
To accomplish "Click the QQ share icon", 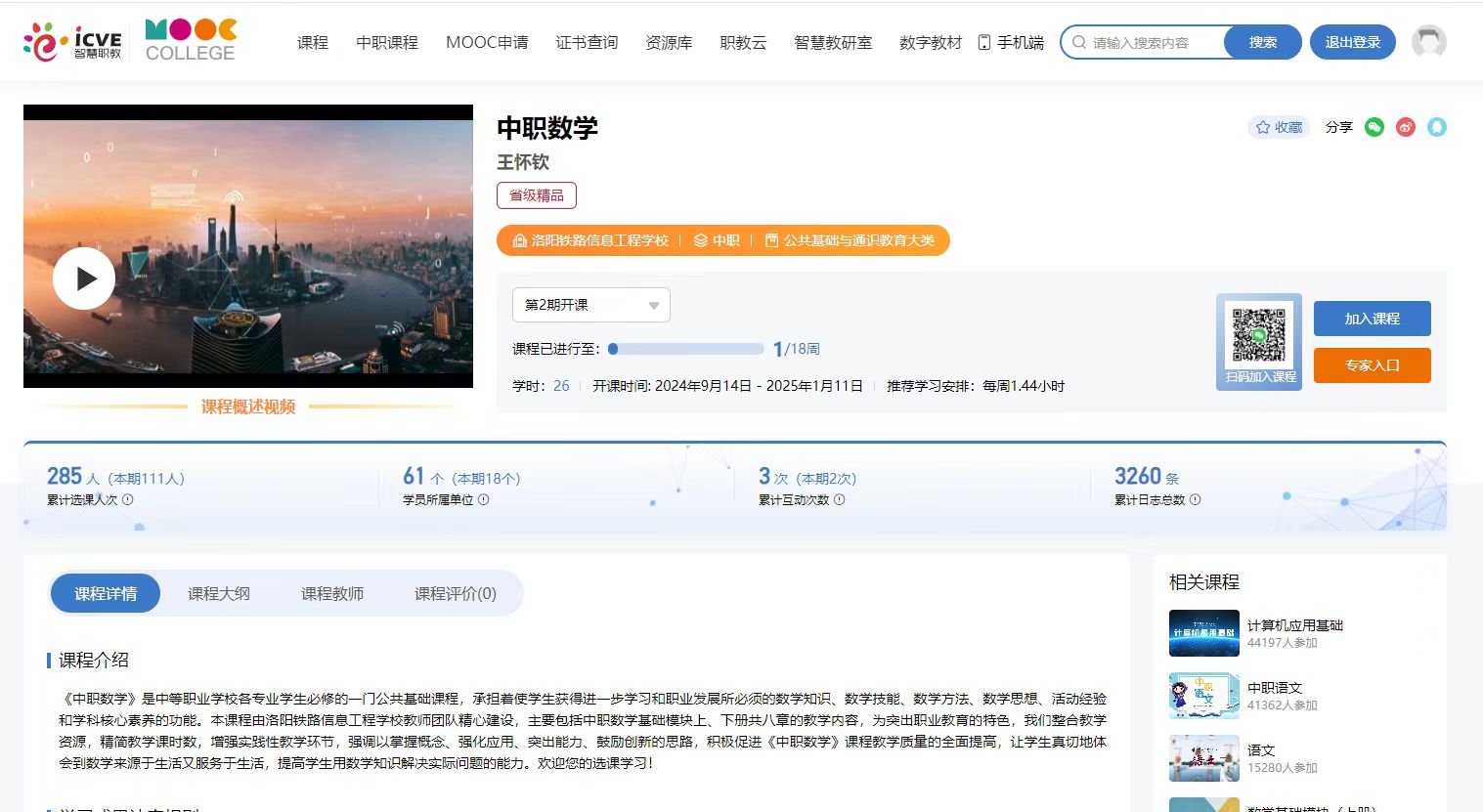I will pos(1437,127).
